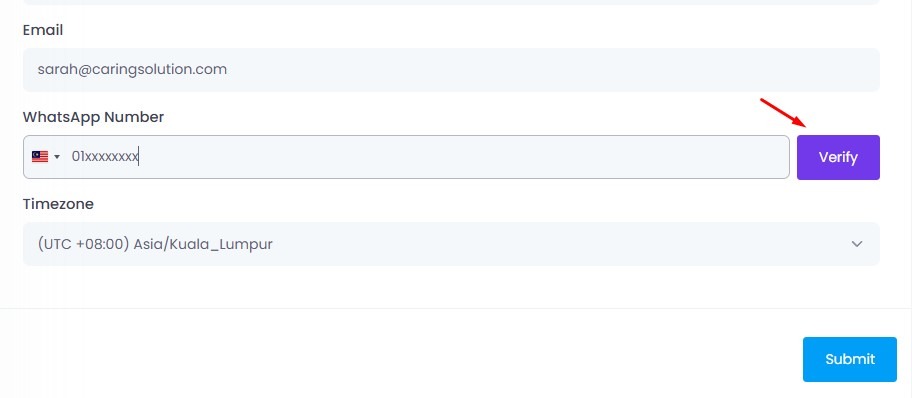The height and width of the screenshot is (398, 912).
Task: Expand the Timezone chevron arrow
Action: pos(857,244)
